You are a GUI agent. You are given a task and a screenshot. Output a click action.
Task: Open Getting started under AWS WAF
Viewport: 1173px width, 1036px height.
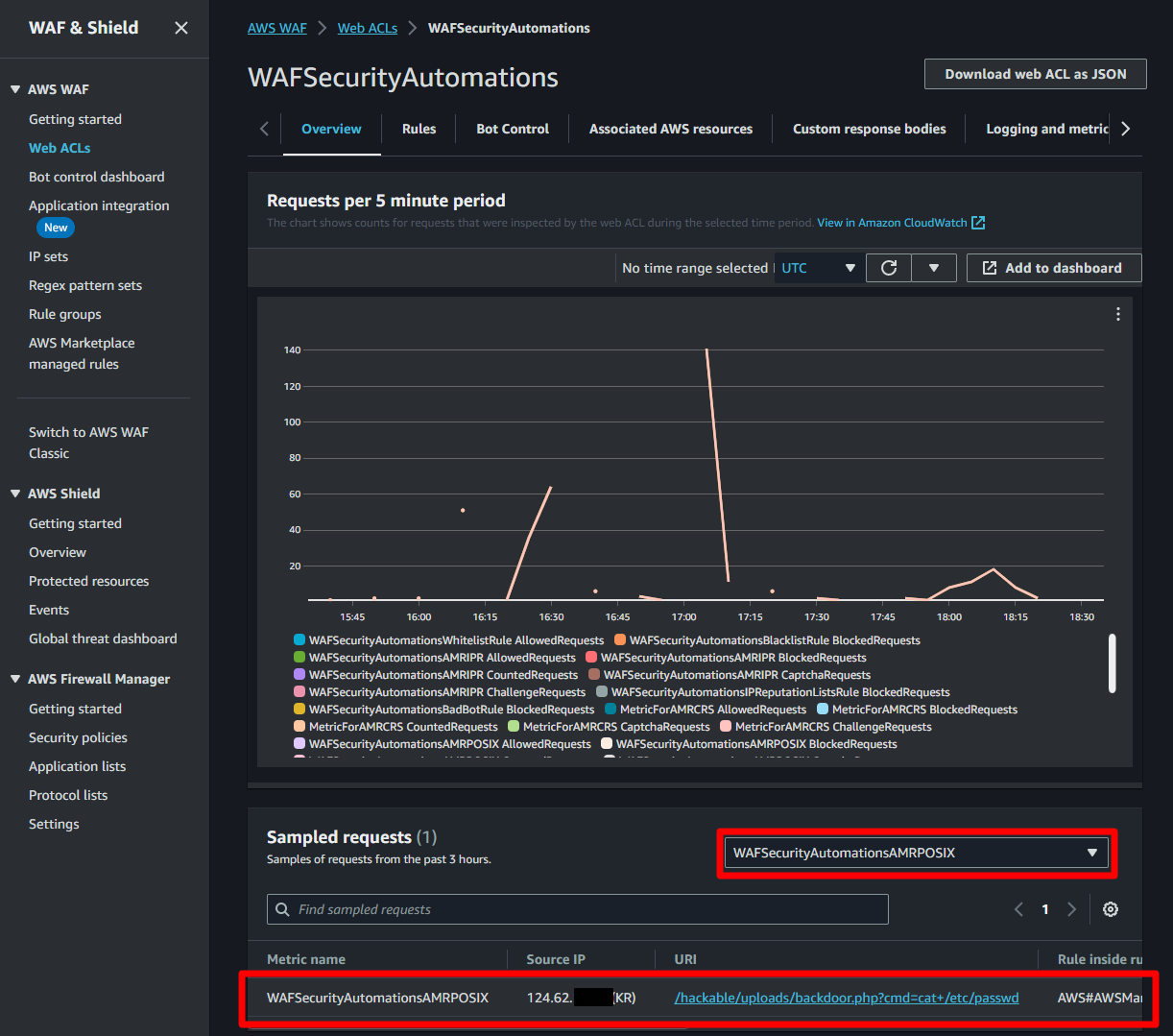coord(75,119)
